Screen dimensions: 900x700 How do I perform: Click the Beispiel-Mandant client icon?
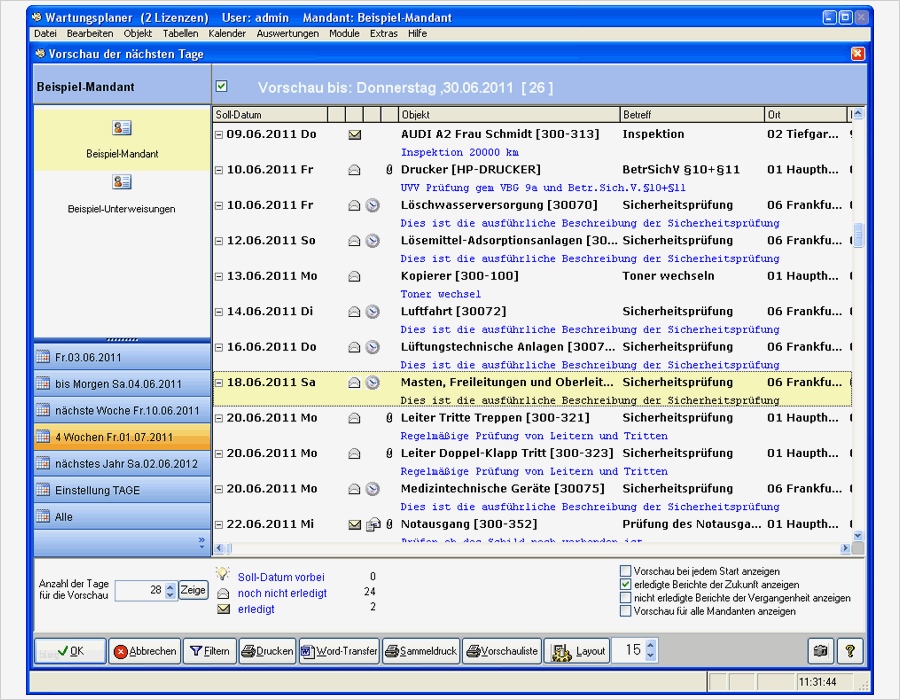coord(122,128)
